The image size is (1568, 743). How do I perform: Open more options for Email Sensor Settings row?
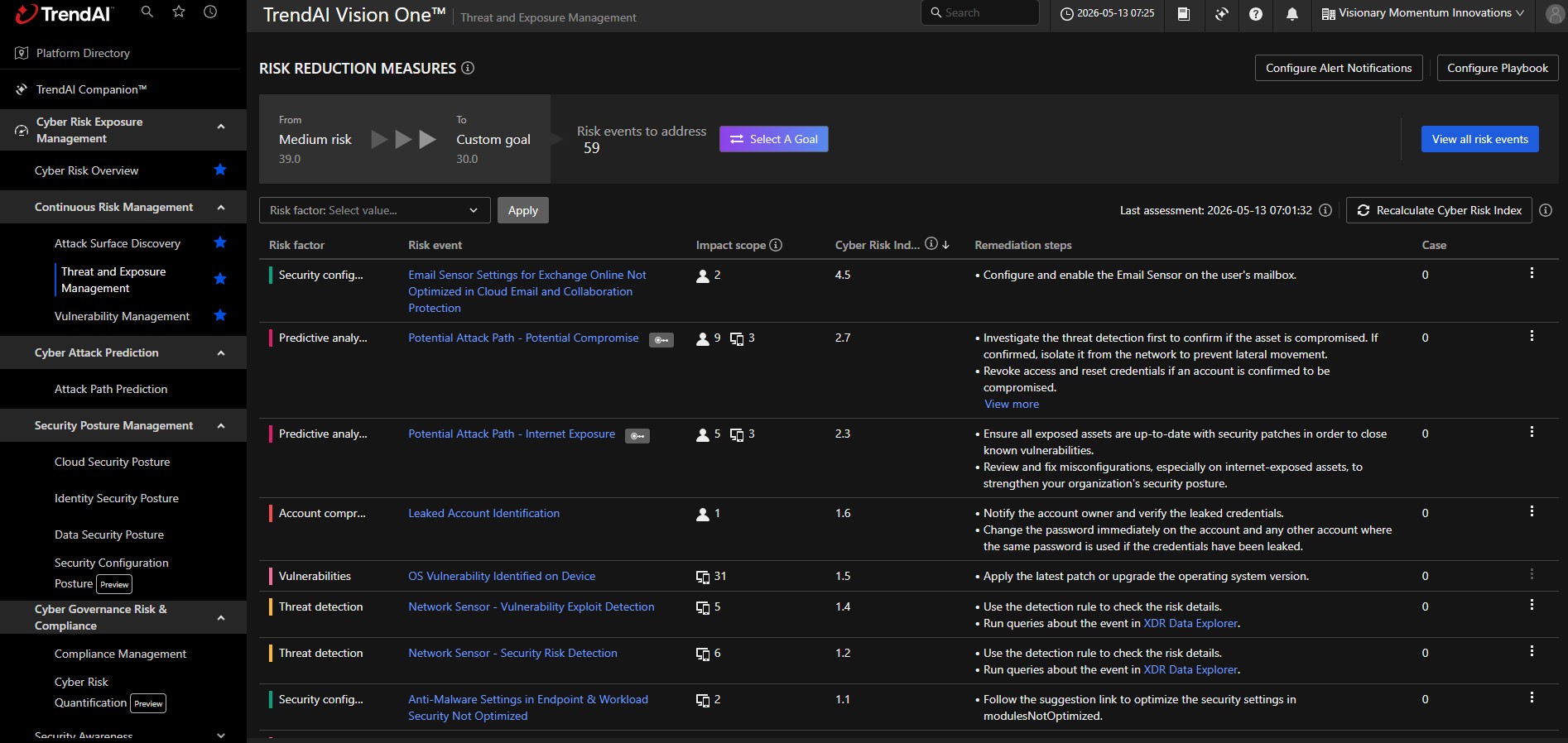pos(1532,273)
